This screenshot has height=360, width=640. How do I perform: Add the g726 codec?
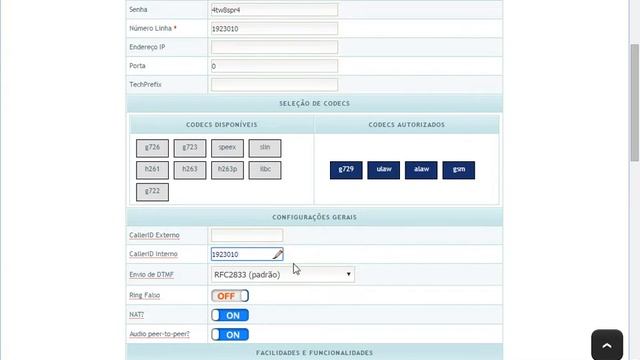(152, 148)
